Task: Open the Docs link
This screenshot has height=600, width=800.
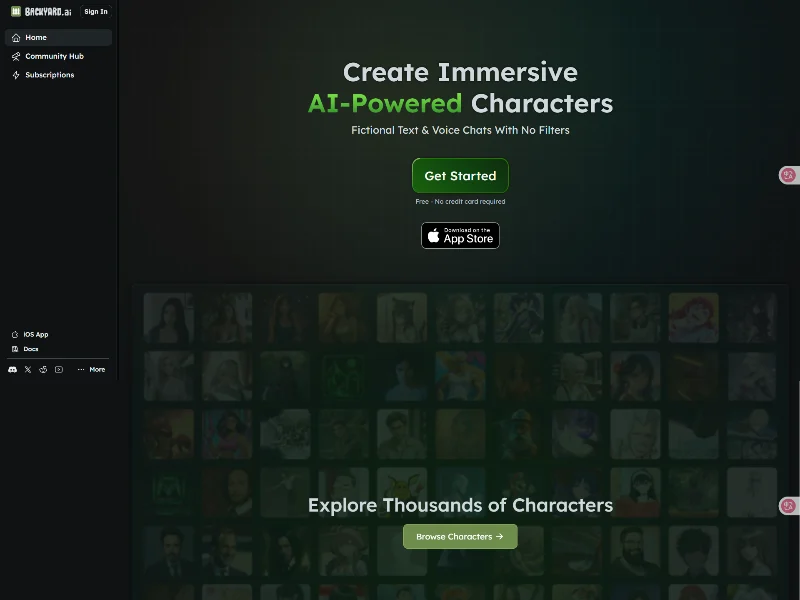Action: 25,349
